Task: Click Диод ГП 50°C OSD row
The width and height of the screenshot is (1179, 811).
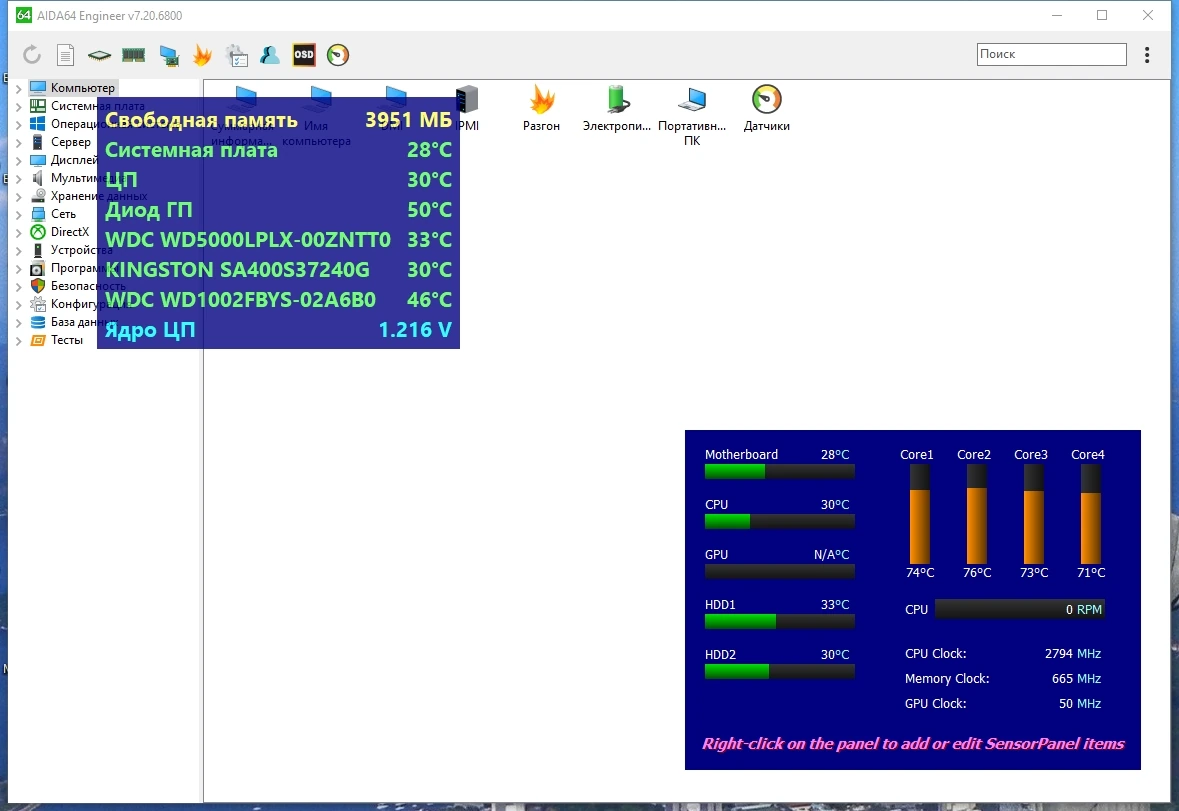Action: pyautogui.click(x=278, y=210)
